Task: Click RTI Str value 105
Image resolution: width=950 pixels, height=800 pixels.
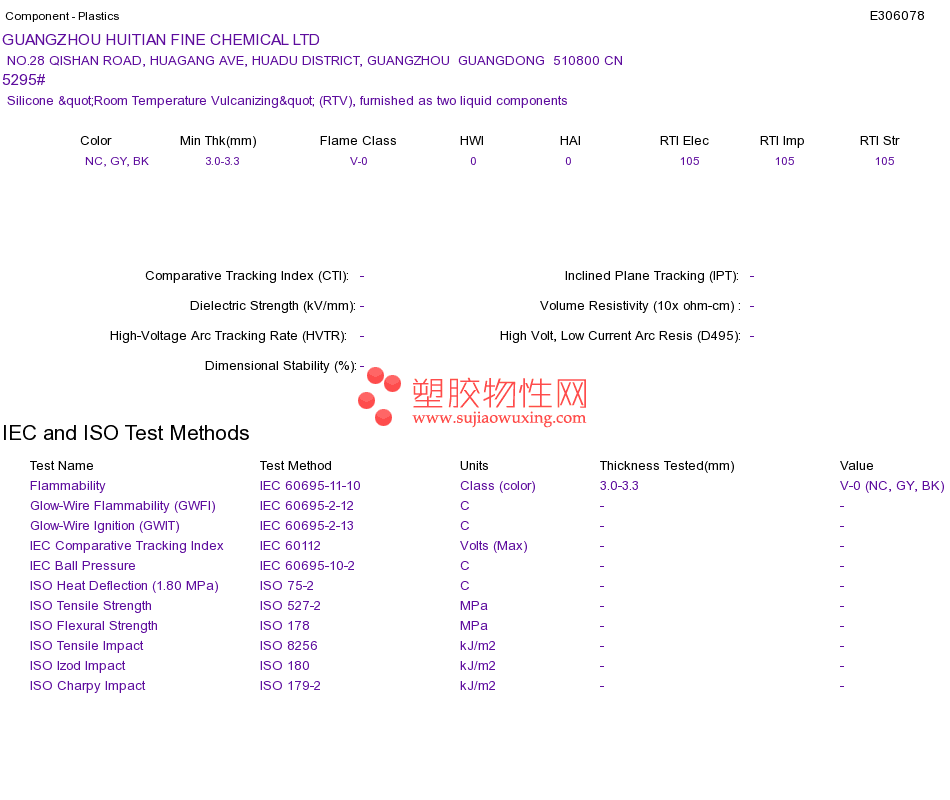Action: tap(885, 161)
